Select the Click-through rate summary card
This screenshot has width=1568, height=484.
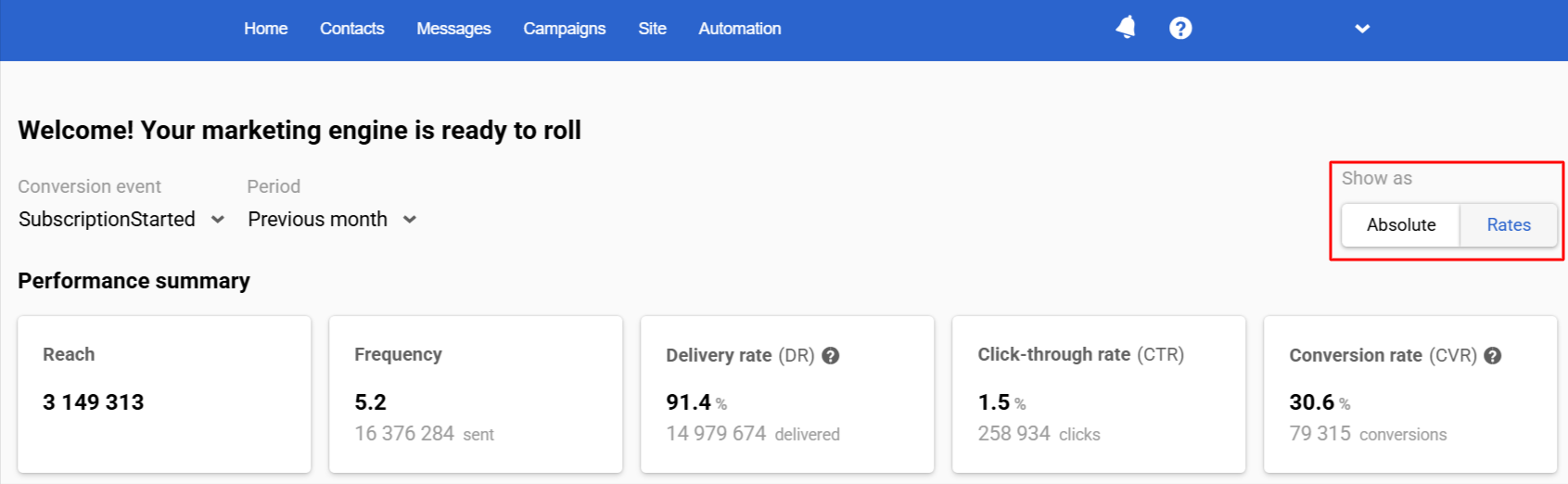click(1099, 394)
